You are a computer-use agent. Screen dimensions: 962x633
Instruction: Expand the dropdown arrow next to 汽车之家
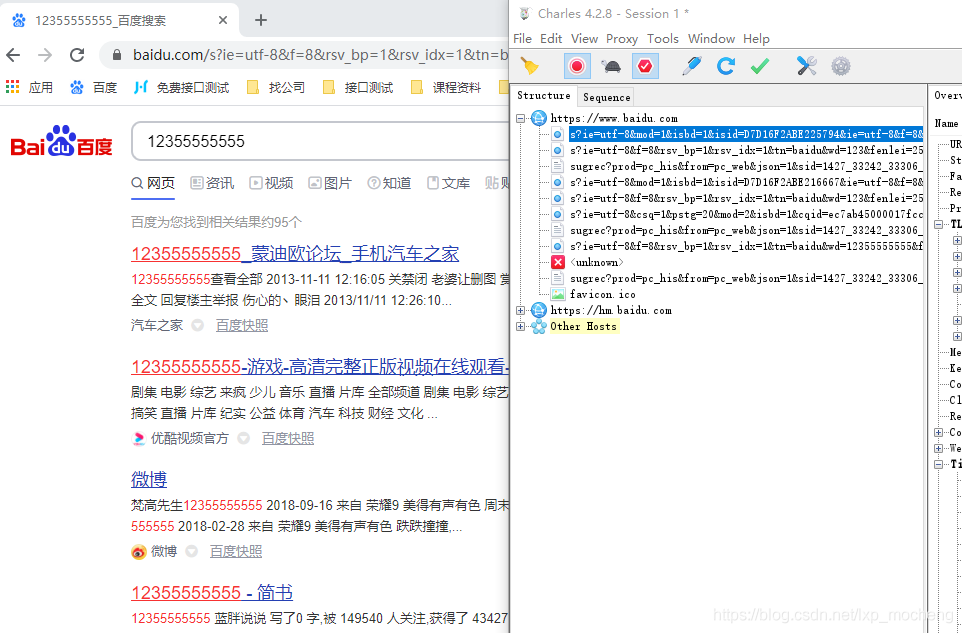click(198, 325)
